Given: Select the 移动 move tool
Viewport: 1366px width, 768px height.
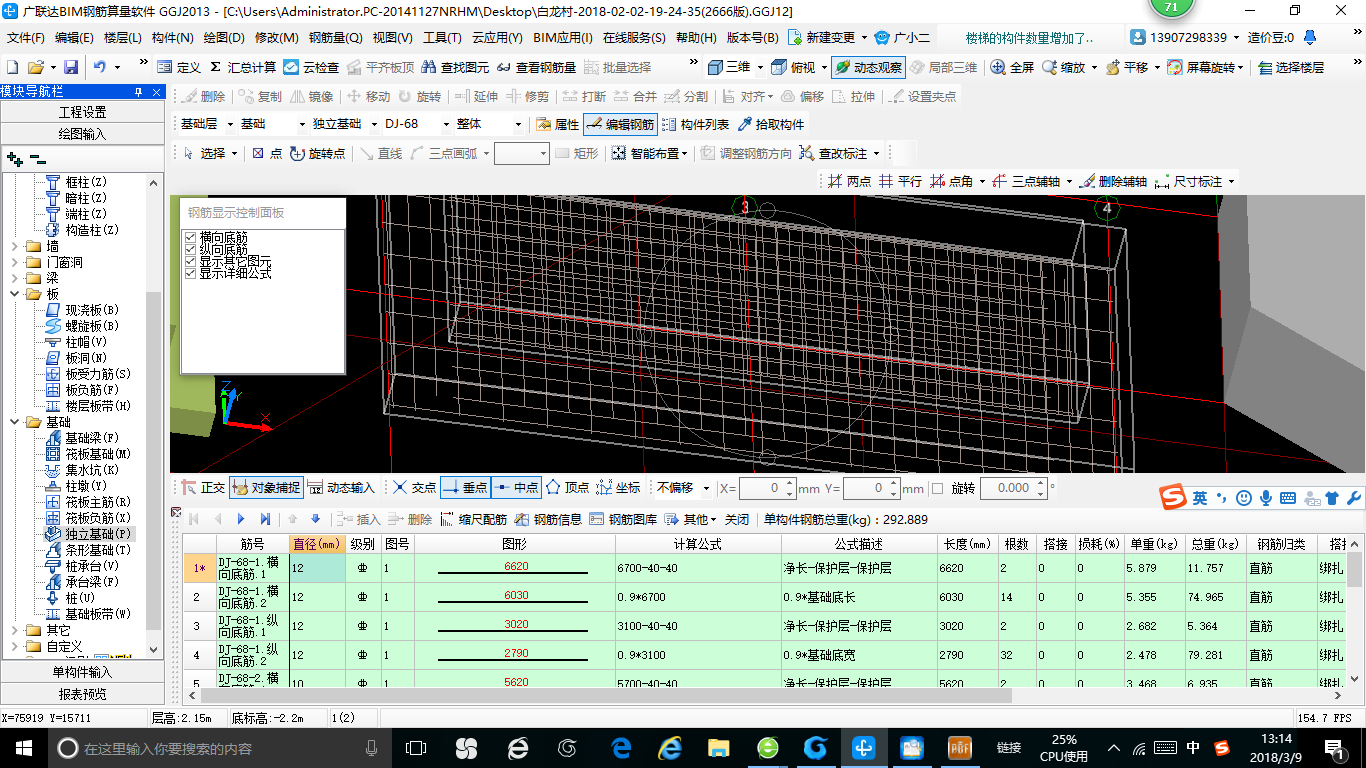Looking at the screenshot, I should click(x=368, y=96).
